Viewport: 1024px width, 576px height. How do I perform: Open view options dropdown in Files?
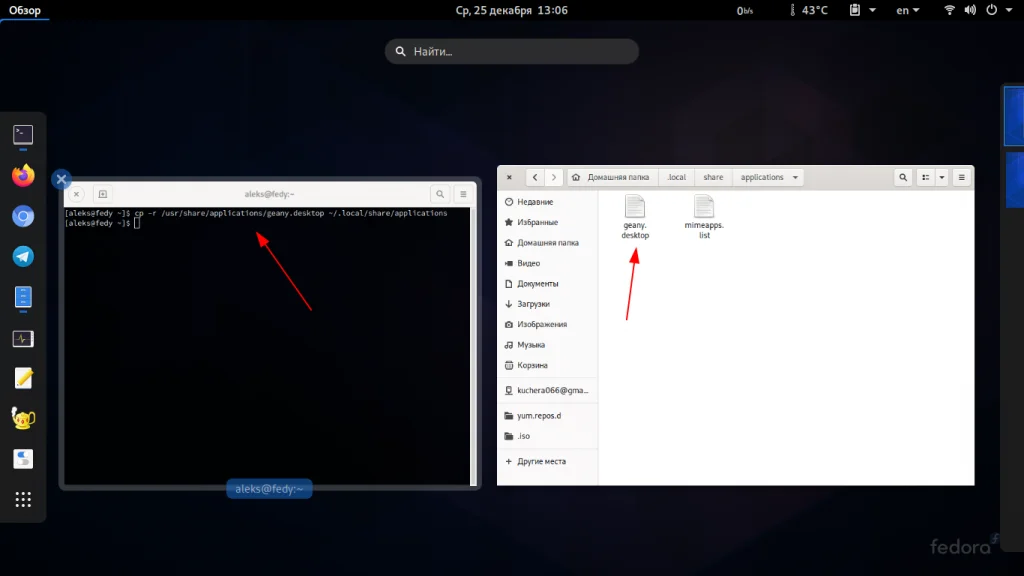(942, 177)
